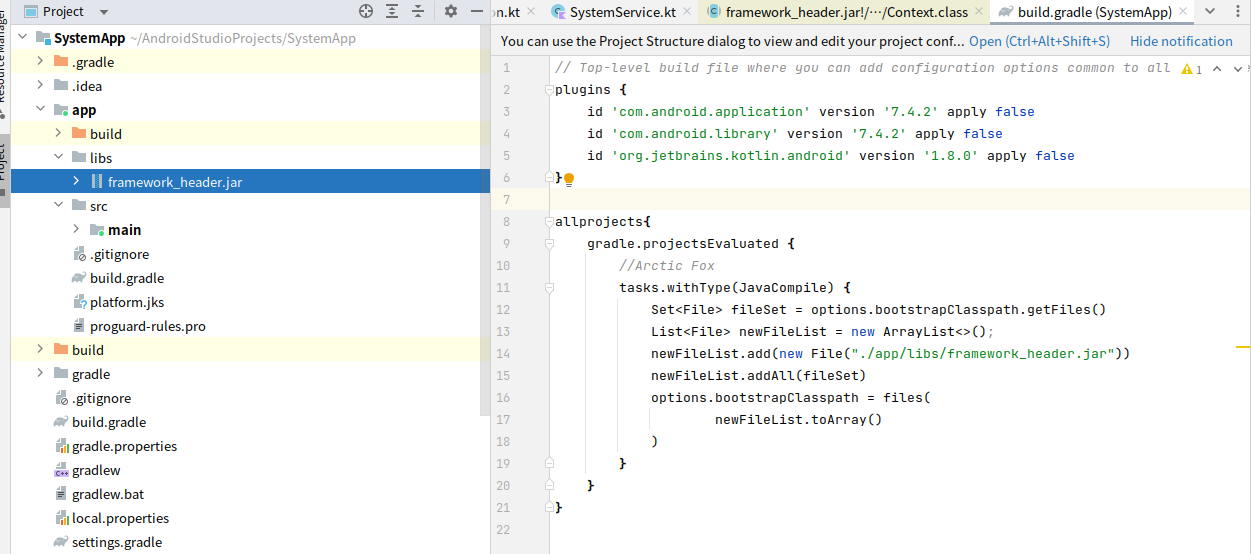The height and width of the screenshot is (554, 1251).
Task: Click 'org.jetbrains.kotlin.android' plugin id text
Action: coord(731,156)
